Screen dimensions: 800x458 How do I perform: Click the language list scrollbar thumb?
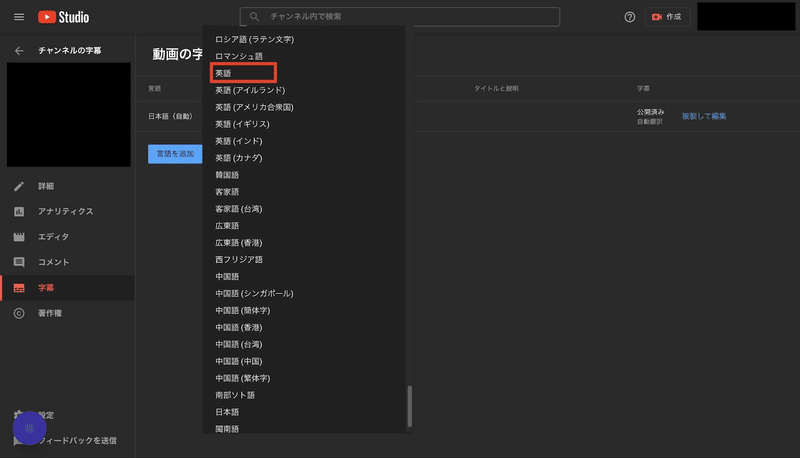point(409,406)
